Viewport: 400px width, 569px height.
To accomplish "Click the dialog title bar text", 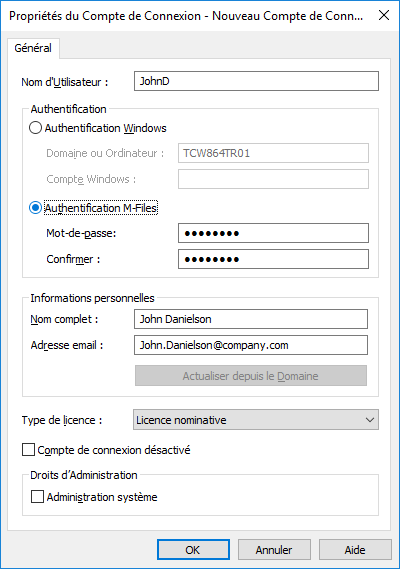I will 186,16.
